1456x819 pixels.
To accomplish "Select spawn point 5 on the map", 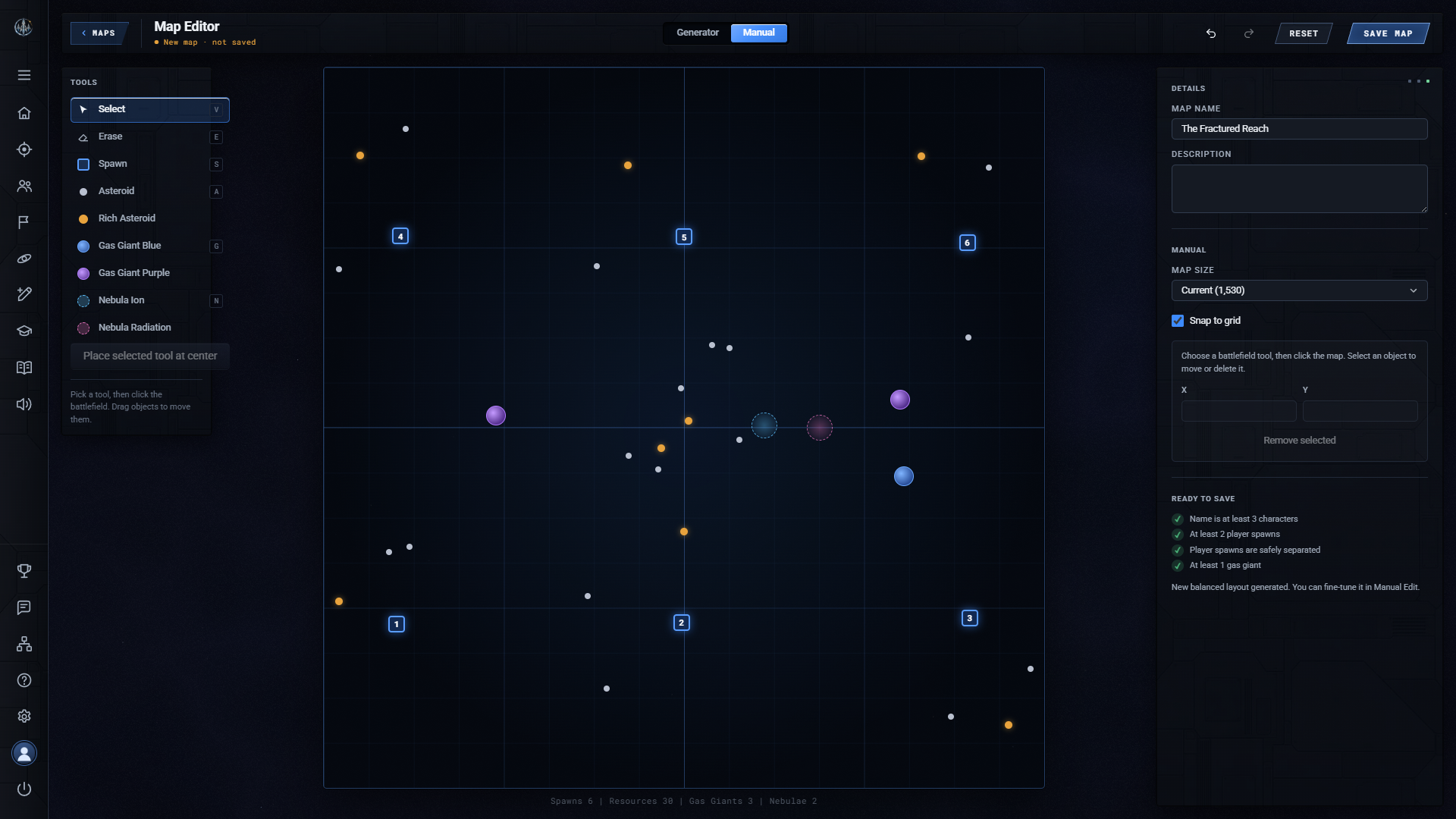I will pos(684,237).
